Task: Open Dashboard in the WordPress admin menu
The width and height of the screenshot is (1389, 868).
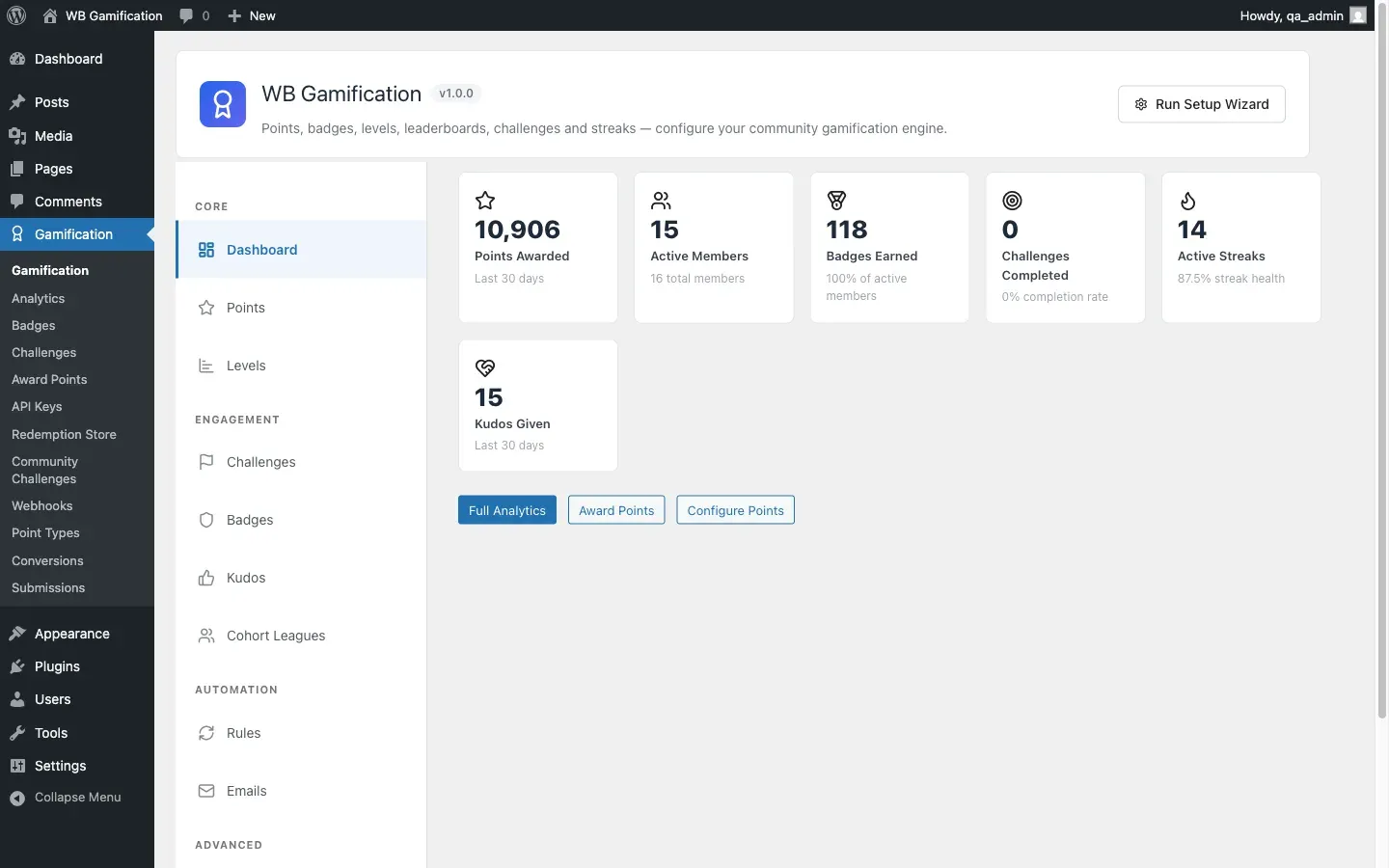Action: click(x=77, y=59)
